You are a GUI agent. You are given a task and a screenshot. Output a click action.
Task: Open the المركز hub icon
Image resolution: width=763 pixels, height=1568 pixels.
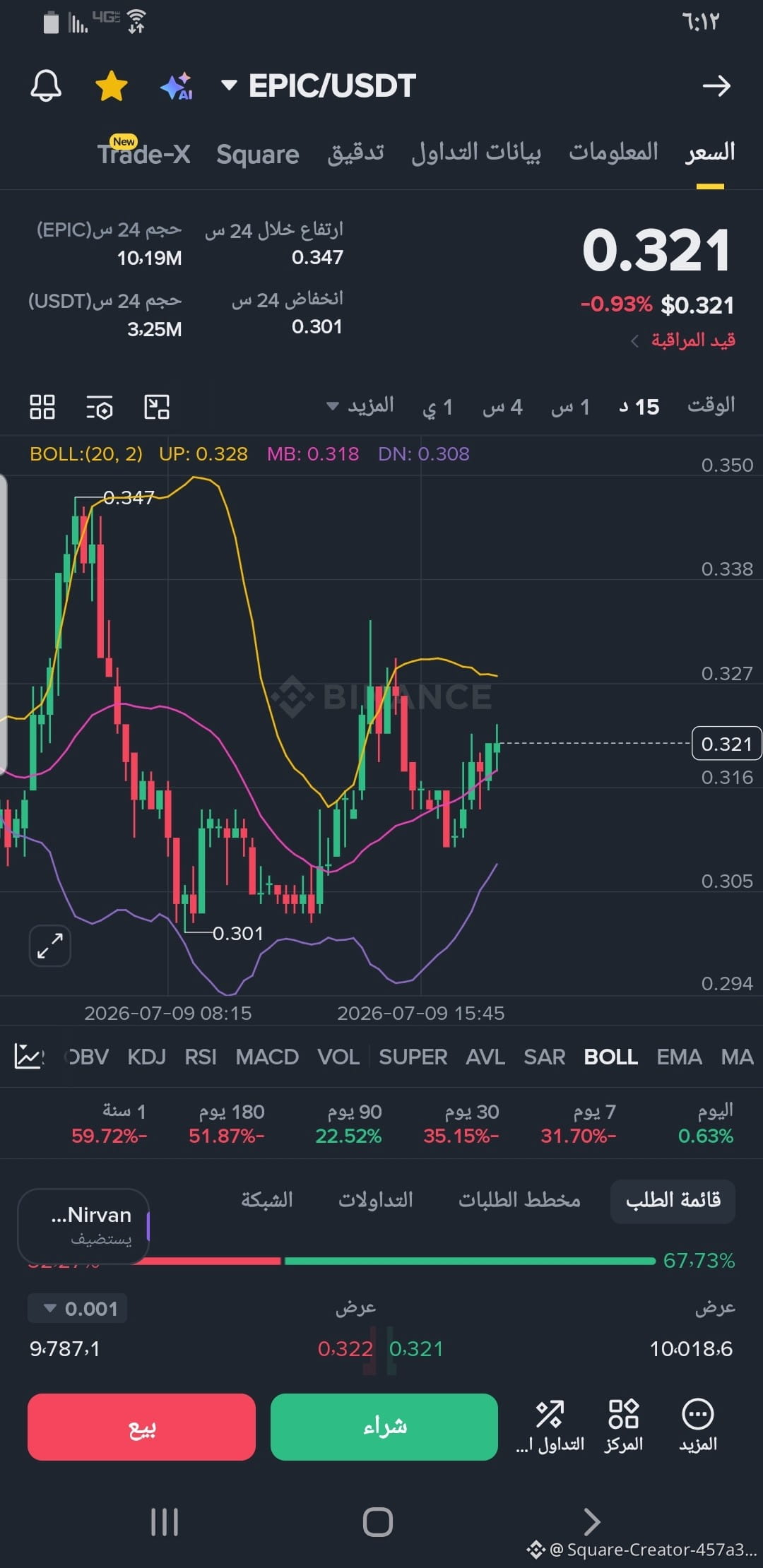(x=624, y=1426)
